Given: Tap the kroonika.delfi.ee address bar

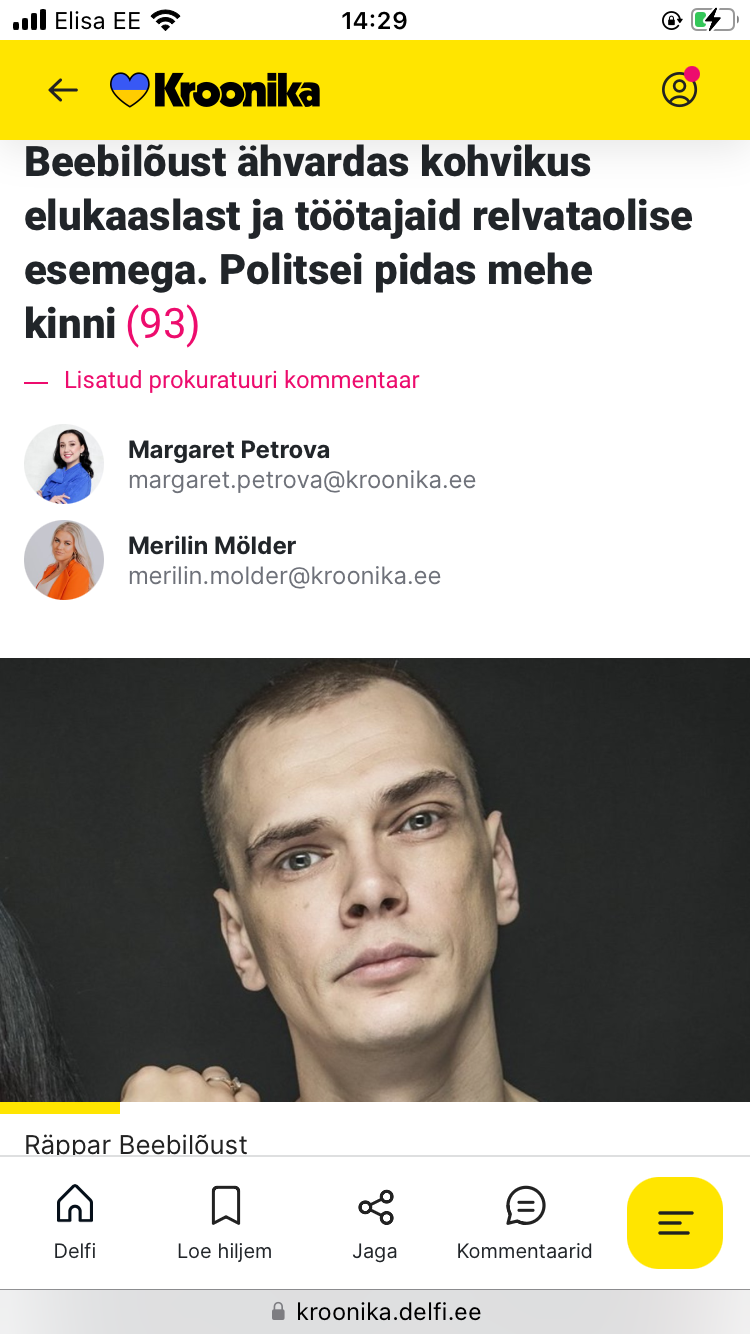Looking at the screenshot, I should pos(375,1311).
